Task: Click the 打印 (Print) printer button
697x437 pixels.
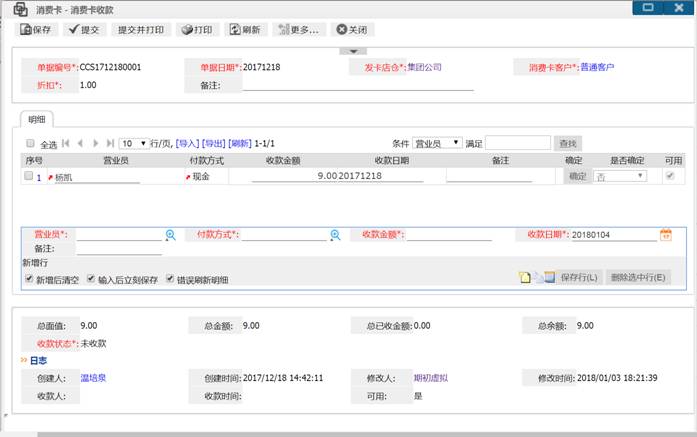Action: [198, 29]
